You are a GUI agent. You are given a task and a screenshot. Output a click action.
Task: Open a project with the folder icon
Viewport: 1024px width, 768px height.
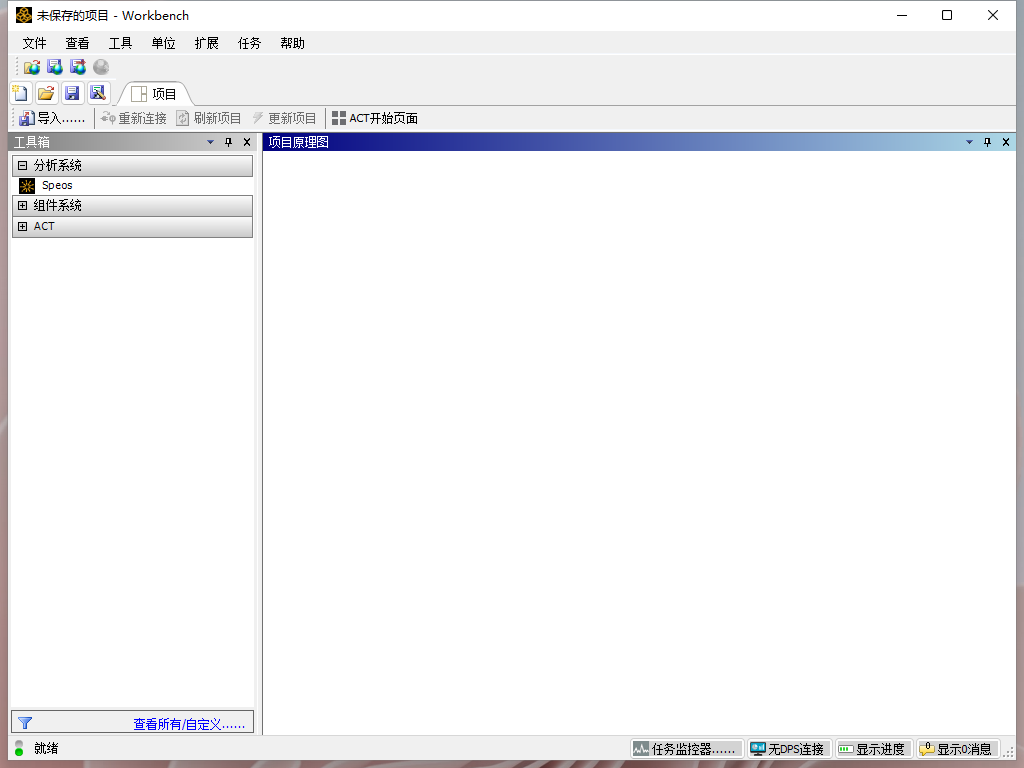point(46,93)
